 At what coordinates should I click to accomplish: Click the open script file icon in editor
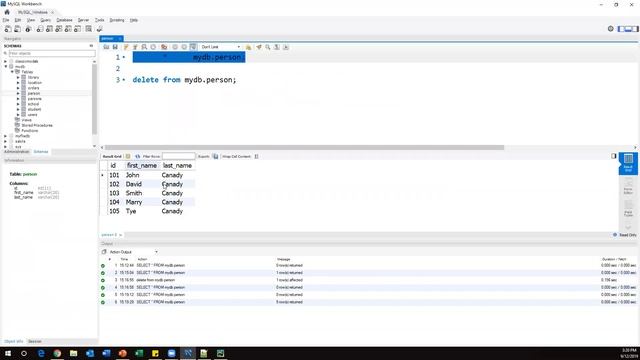(107, 47)
